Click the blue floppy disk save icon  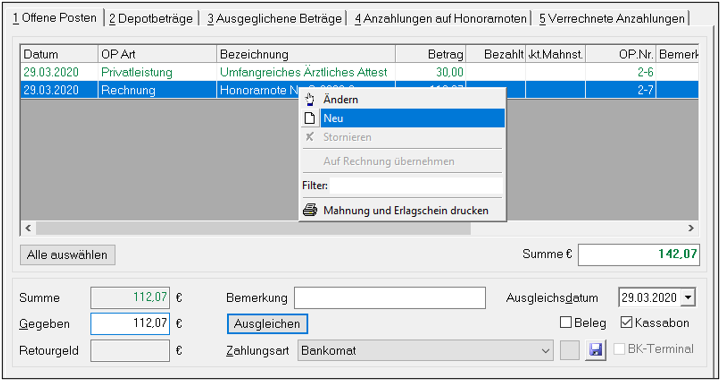[595, 350]
